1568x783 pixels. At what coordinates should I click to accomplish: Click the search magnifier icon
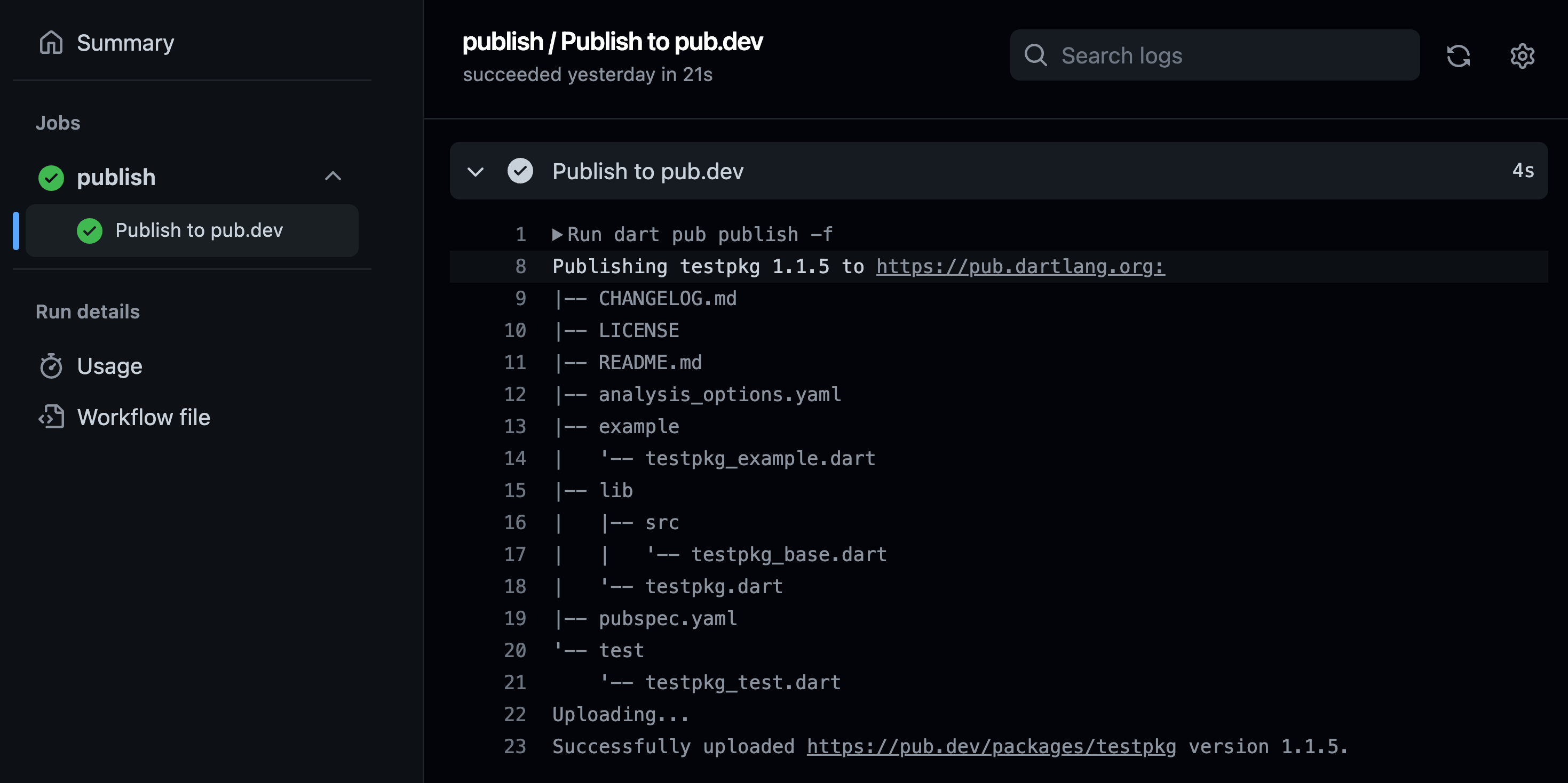tap(1035, 55)
